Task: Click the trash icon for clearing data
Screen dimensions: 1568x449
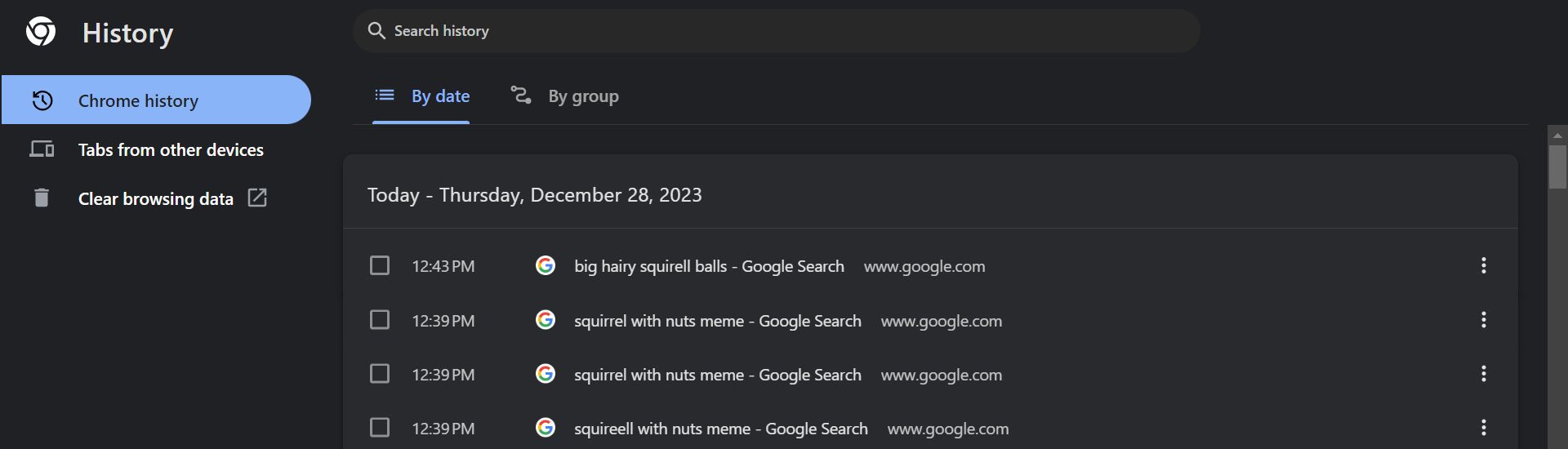Action: coord(42,198)
